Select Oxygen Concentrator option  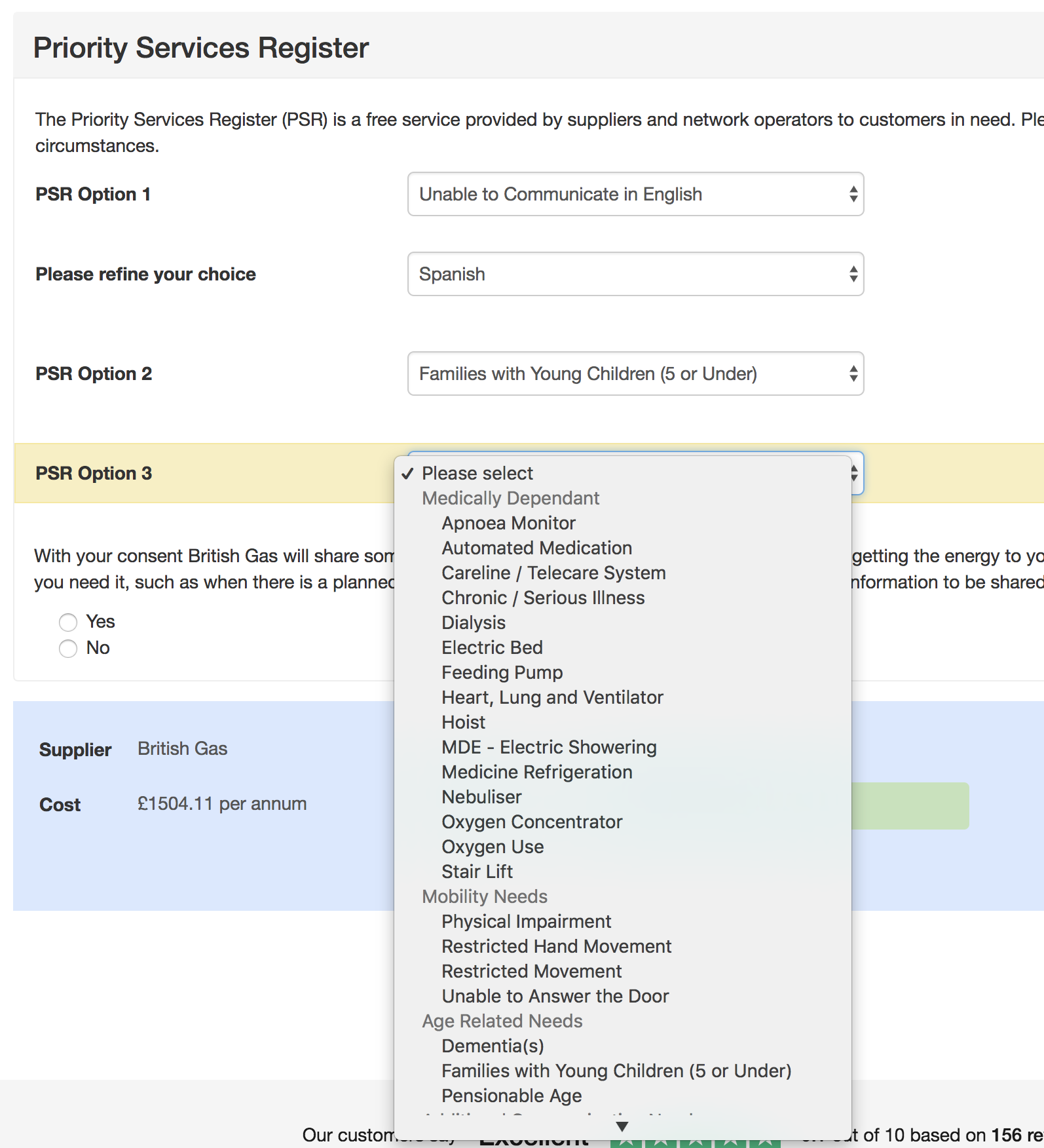click(623, 822)
